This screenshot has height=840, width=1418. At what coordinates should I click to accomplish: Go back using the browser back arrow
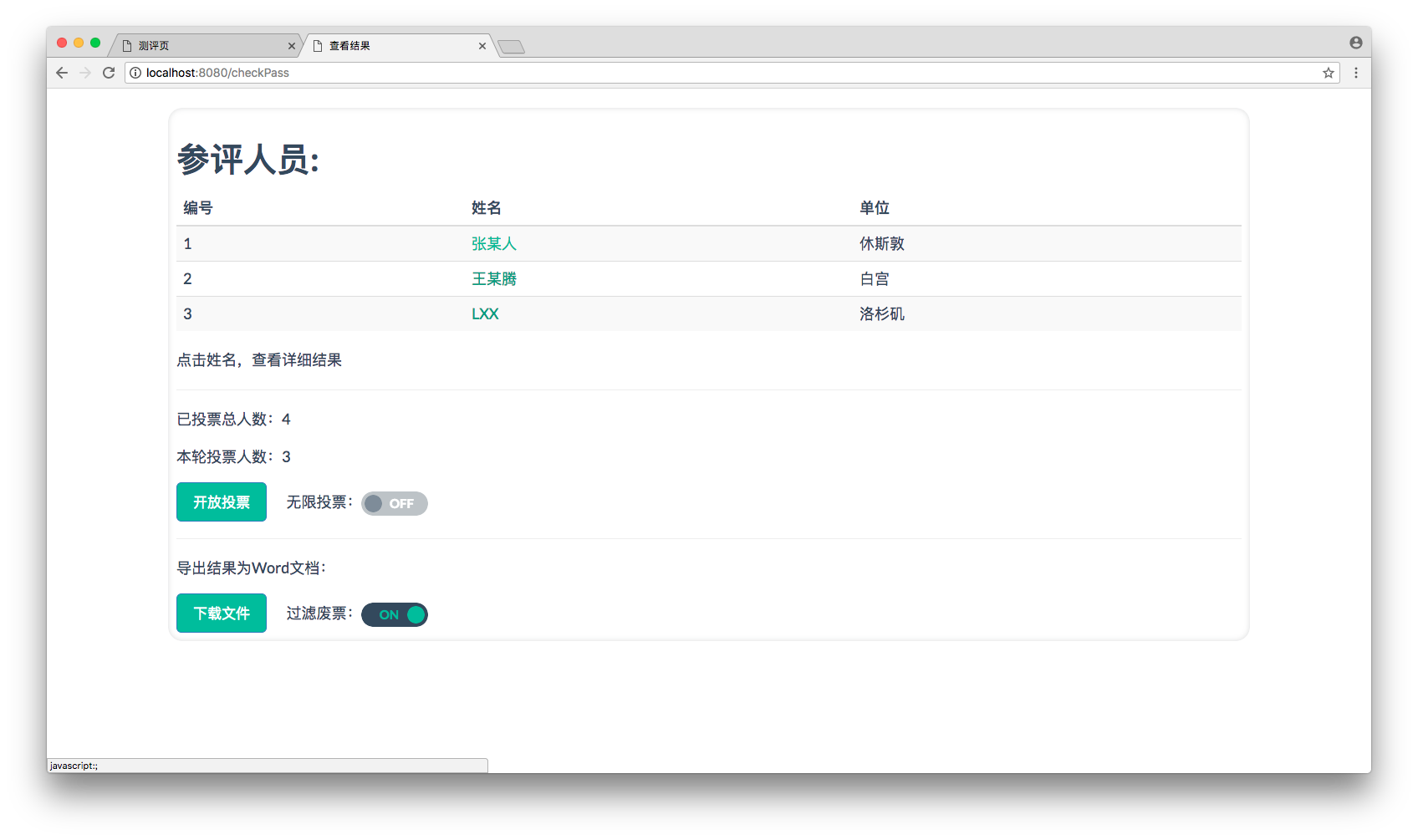(62, 73)
